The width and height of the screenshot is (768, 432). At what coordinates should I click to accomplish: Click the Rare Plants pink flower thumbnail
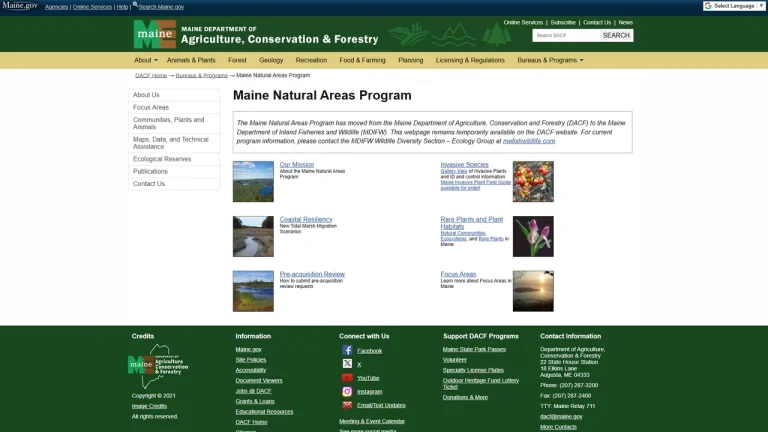(533, 236)
